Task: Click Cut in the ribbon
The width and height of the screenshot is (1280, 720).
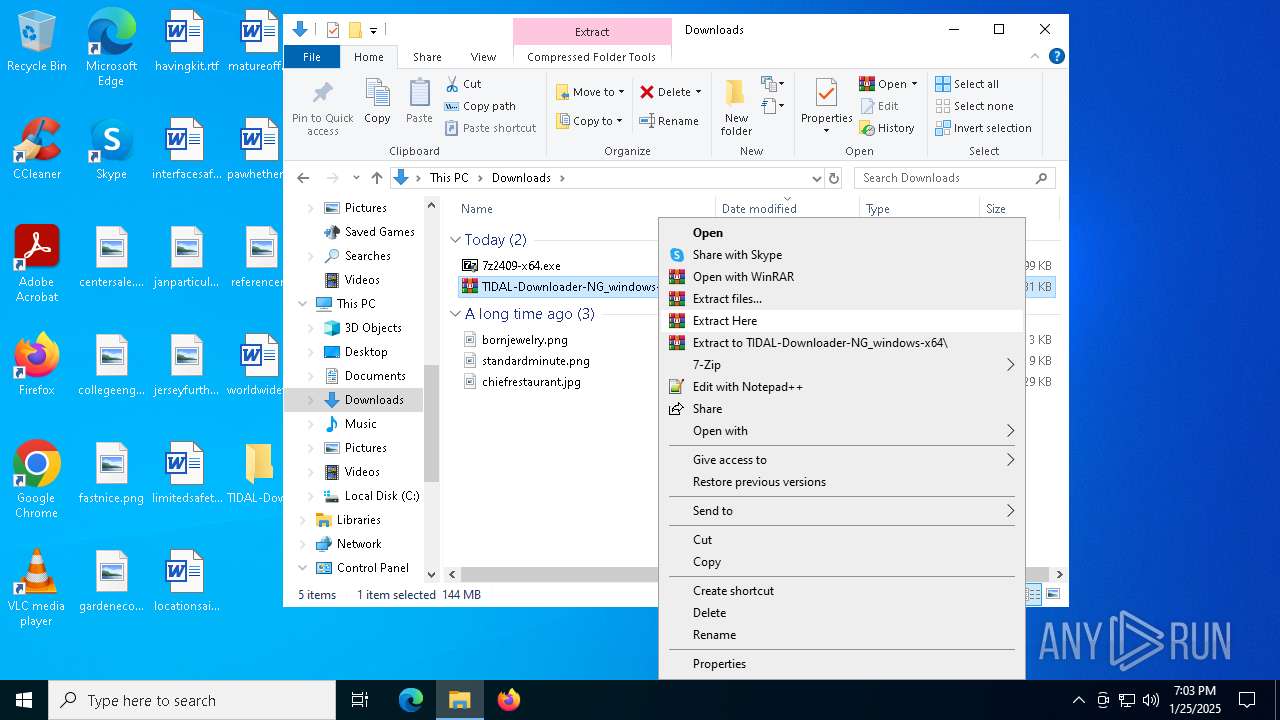Action: coord(463,84)
